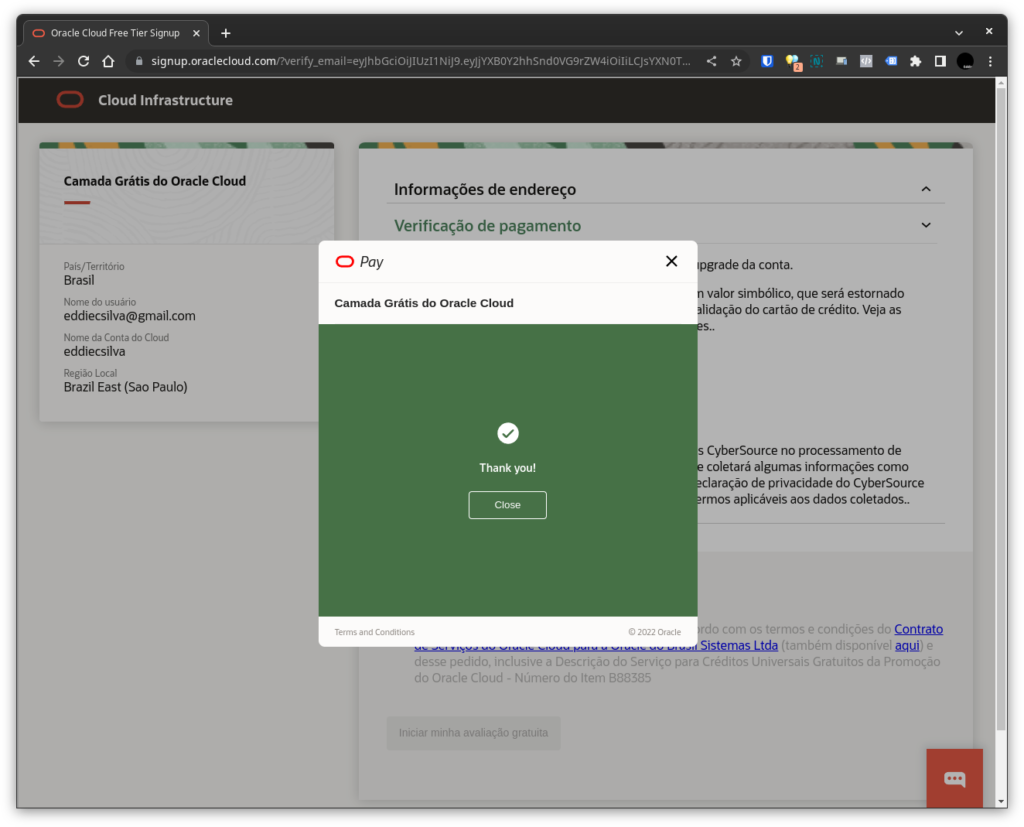Click the © 2022 Oracle footer text
This screenshot has width=1024, height=827.
click(x=654, y=632)
